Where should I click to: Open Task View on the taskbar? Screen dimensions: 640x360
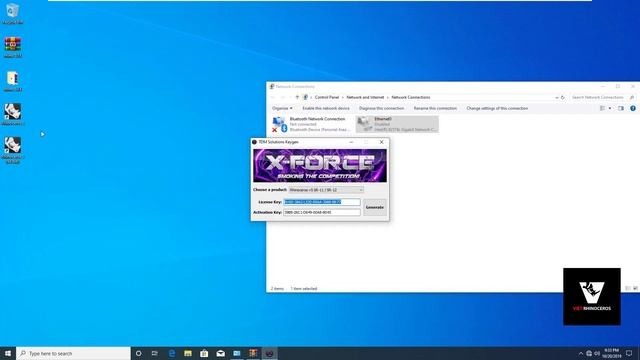click(155, 353)
